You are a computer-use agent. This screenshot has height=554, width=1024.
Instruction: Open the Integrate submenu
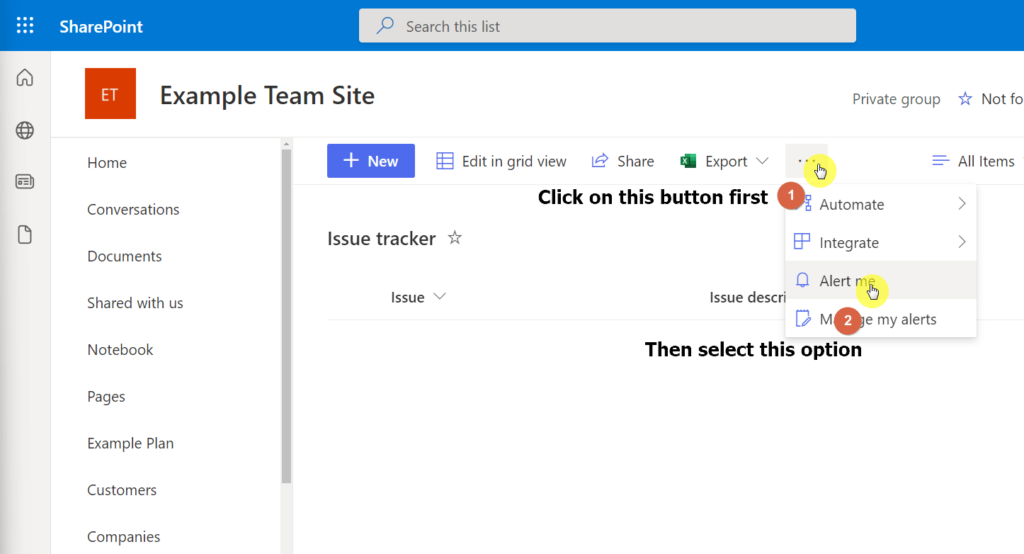(x=880, y=242)
